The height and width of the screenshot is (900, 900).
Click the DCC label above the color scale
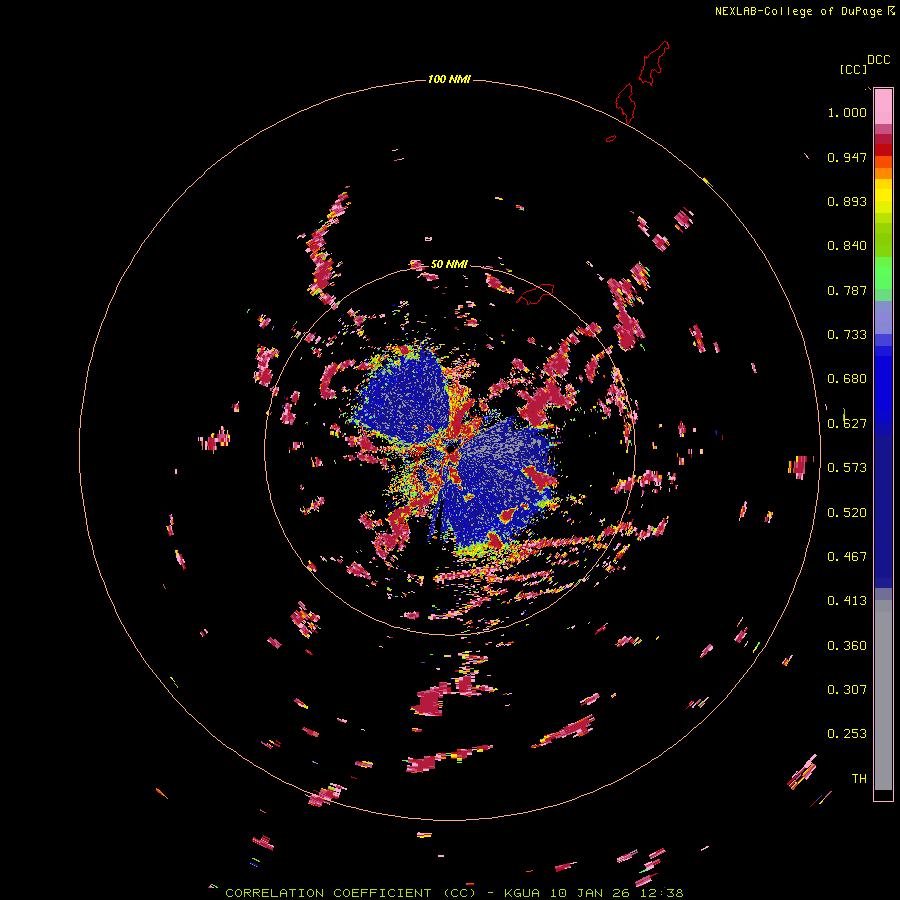(878, 60)
